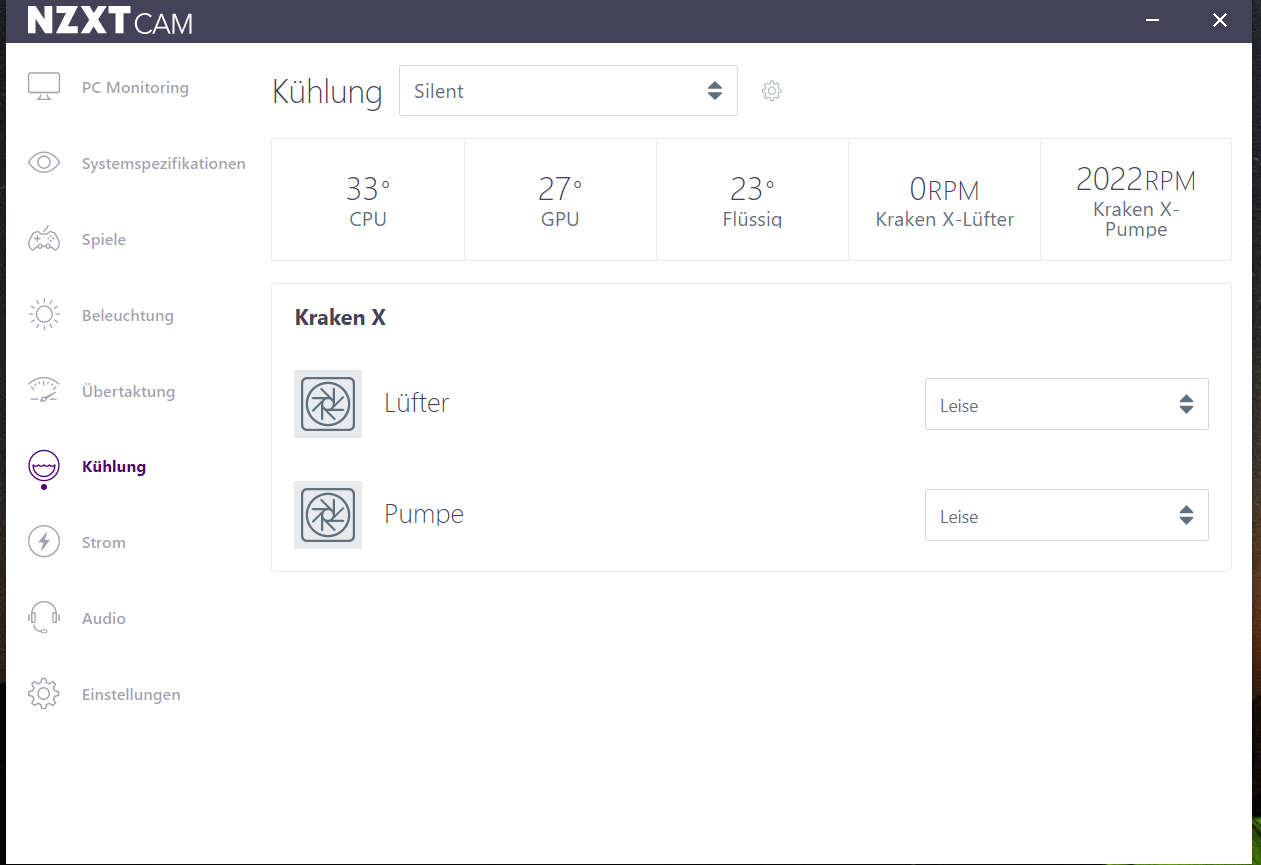
Task: Click the Lüfter fan icon
Action: pyautogui.click(x=328, y=404)
